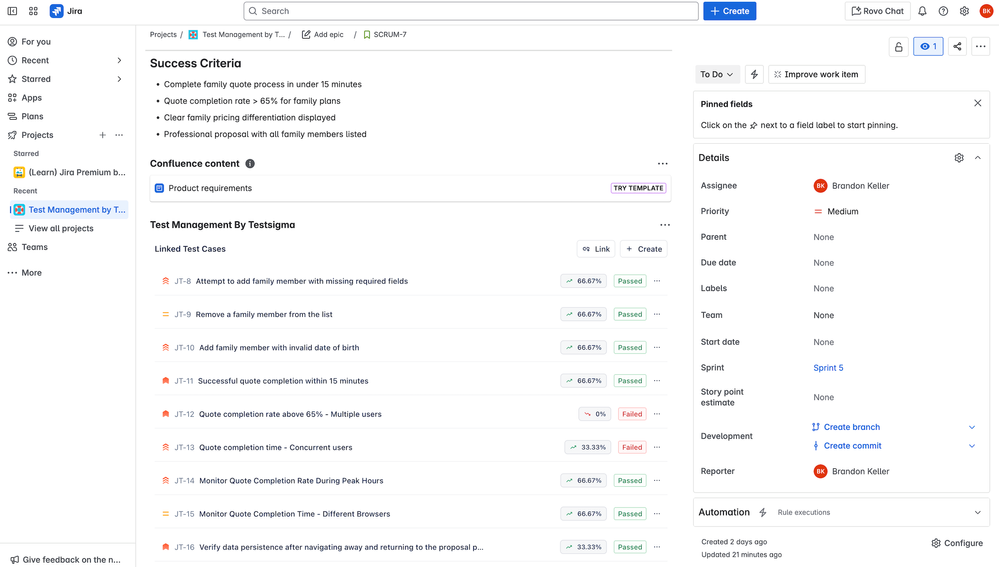Screen dimensions: 999x567
Task: Open Projects more options ellipsis
Action: [x=119, y=135]
